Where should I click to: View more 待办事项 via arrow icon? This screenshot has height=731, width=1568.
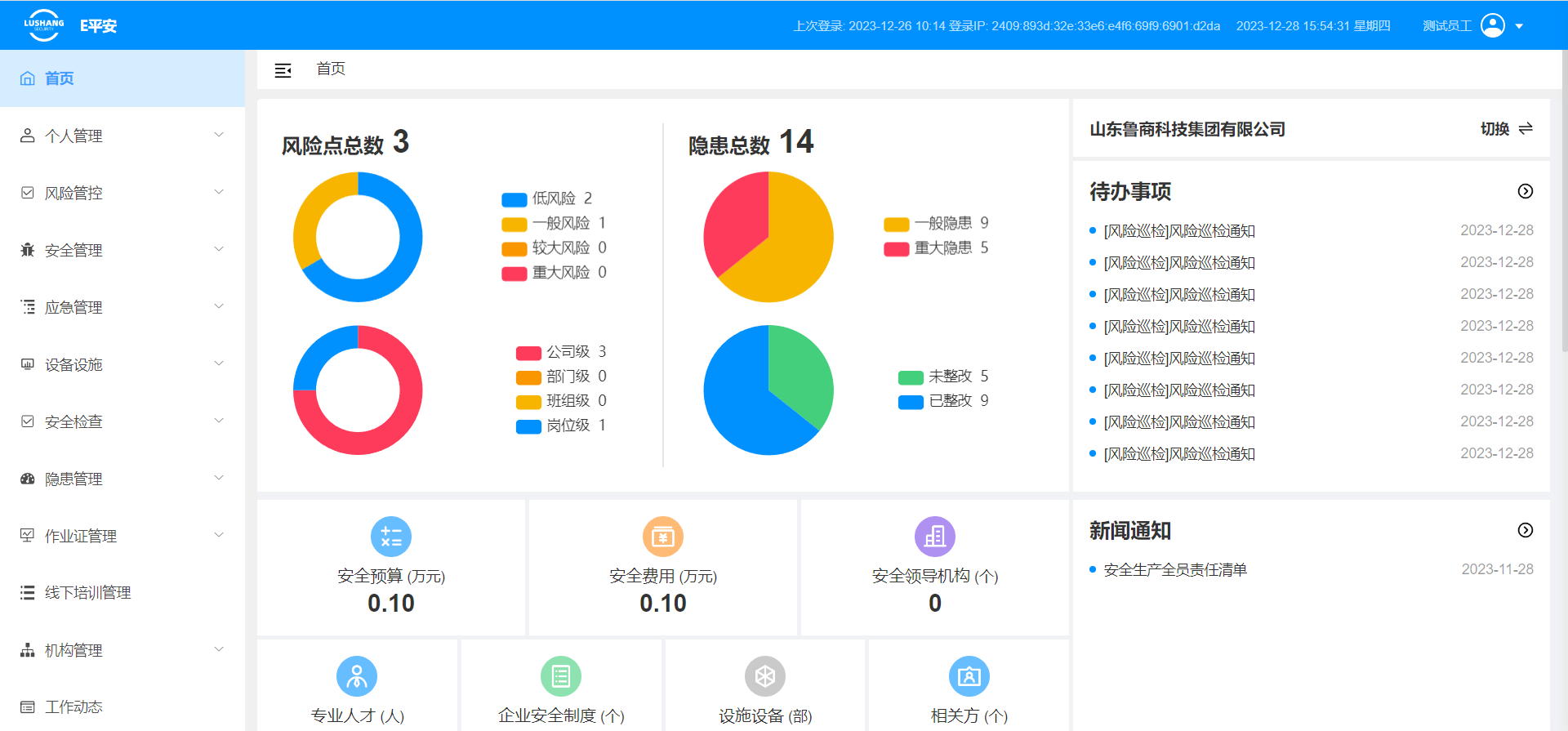tap(1525, 191)
